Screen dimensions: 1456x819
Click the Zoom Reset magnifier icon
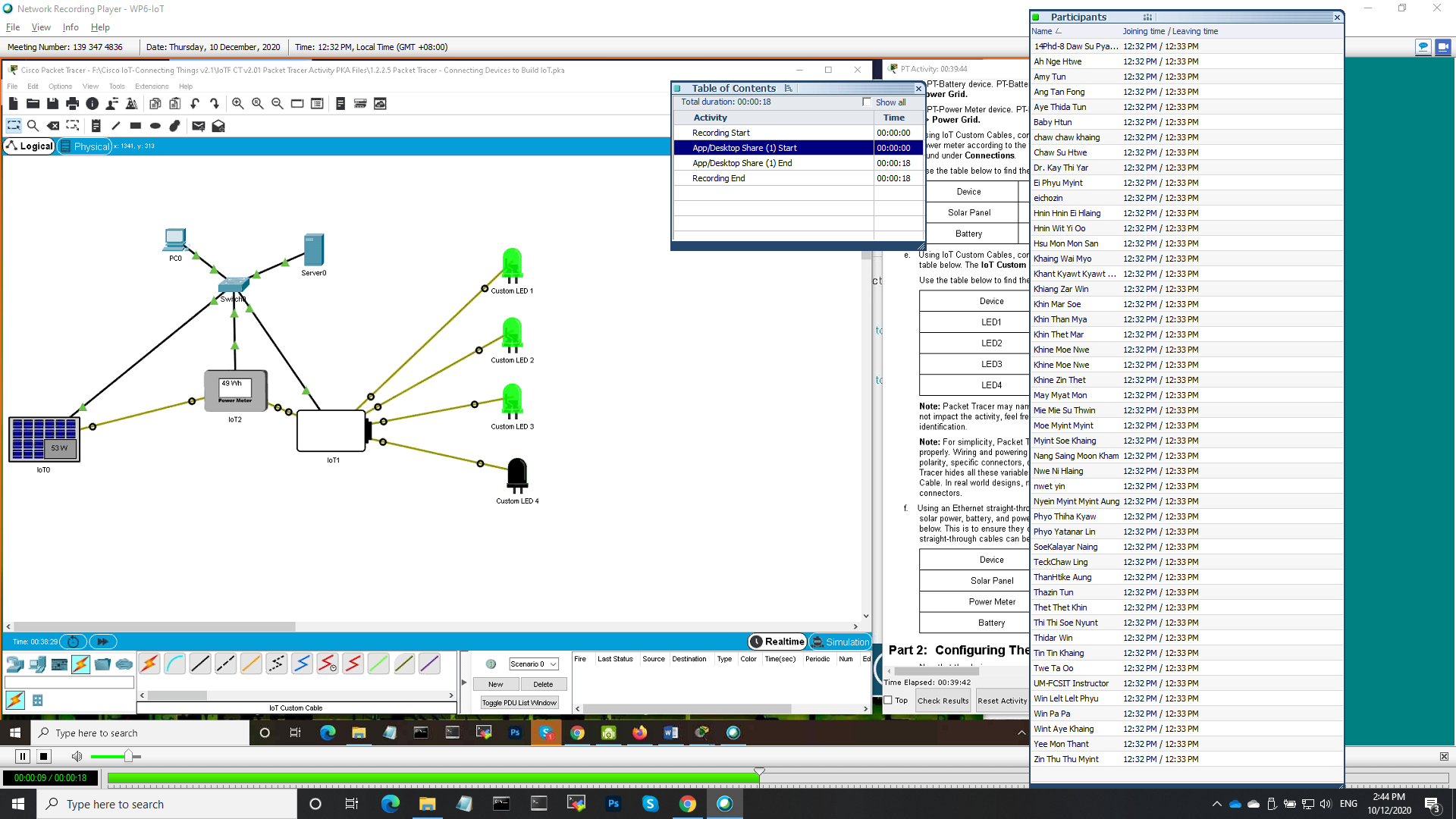tap(257, 104)
